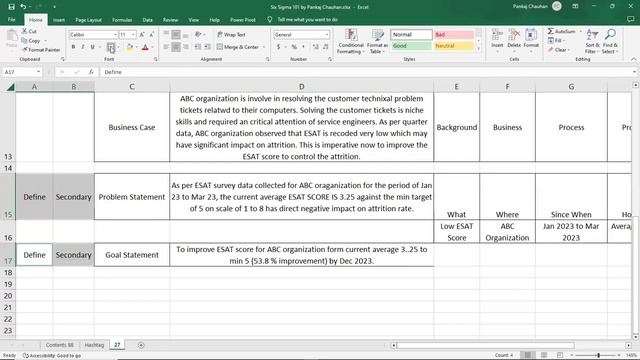Click Decrease Indent icon
The width and height of the screenshot is (640, 360).
coord(198,47)
